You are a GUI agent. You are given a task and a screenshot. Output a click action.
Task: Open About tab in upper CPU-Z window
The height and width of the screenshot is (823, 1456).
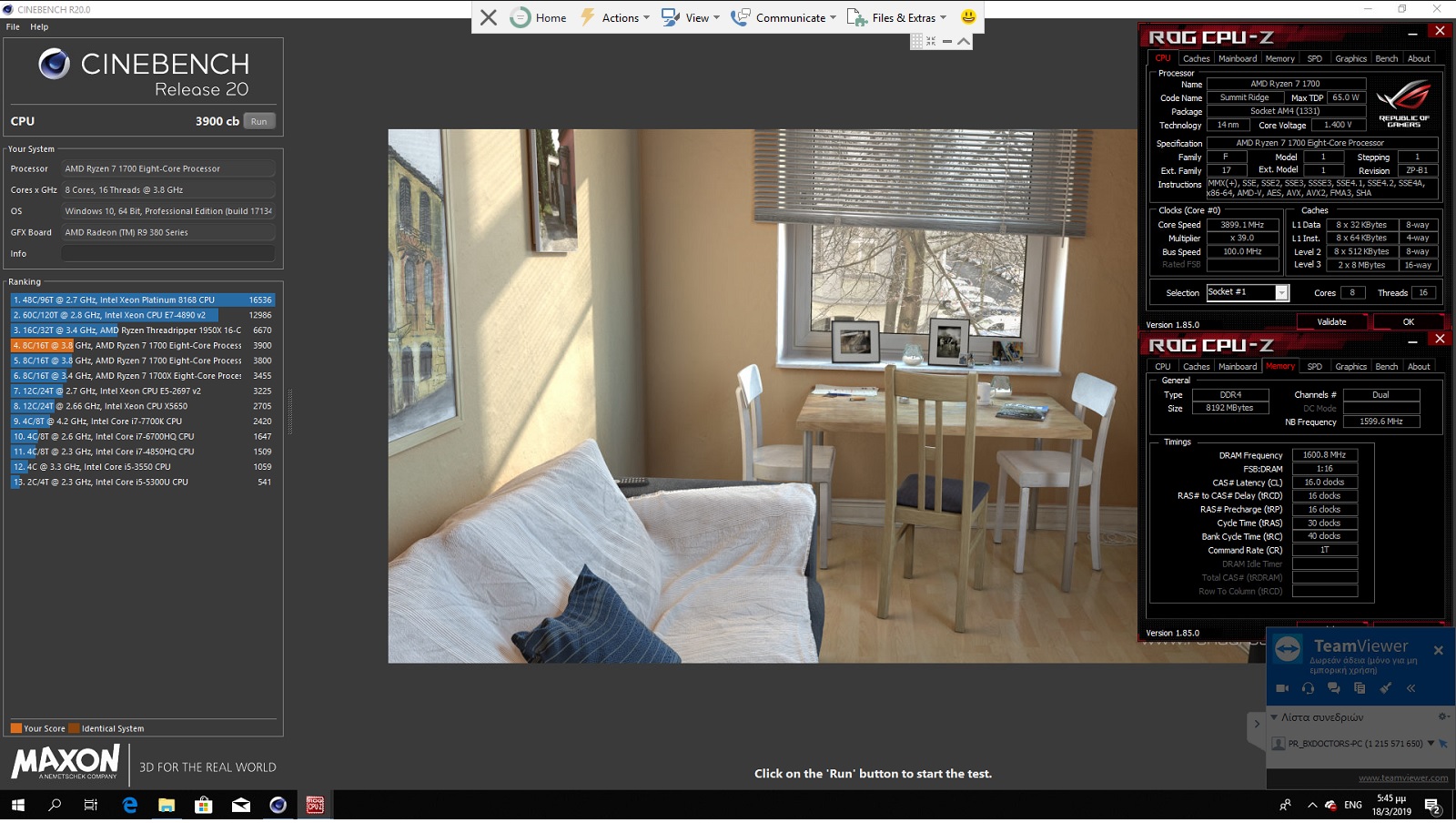[x=1419, y=58]
